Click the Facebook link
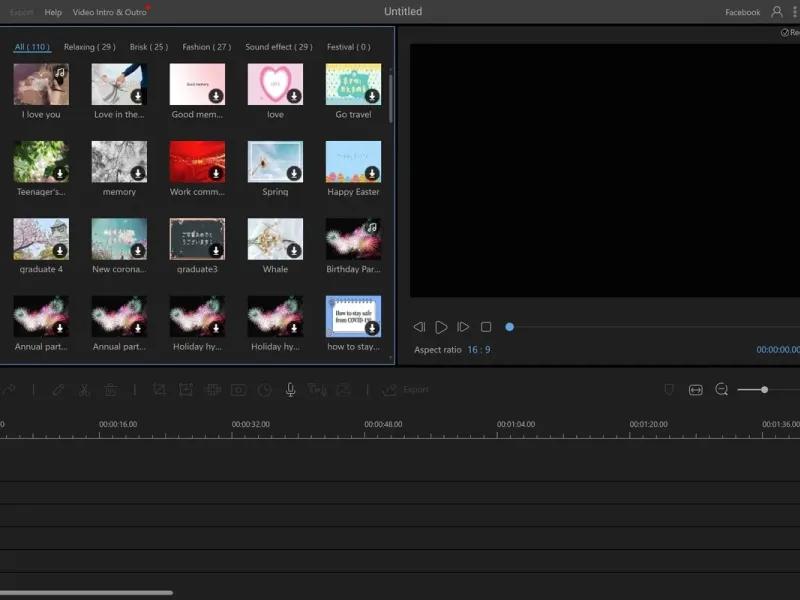This screenshot has height=600, width=800. 742,12
